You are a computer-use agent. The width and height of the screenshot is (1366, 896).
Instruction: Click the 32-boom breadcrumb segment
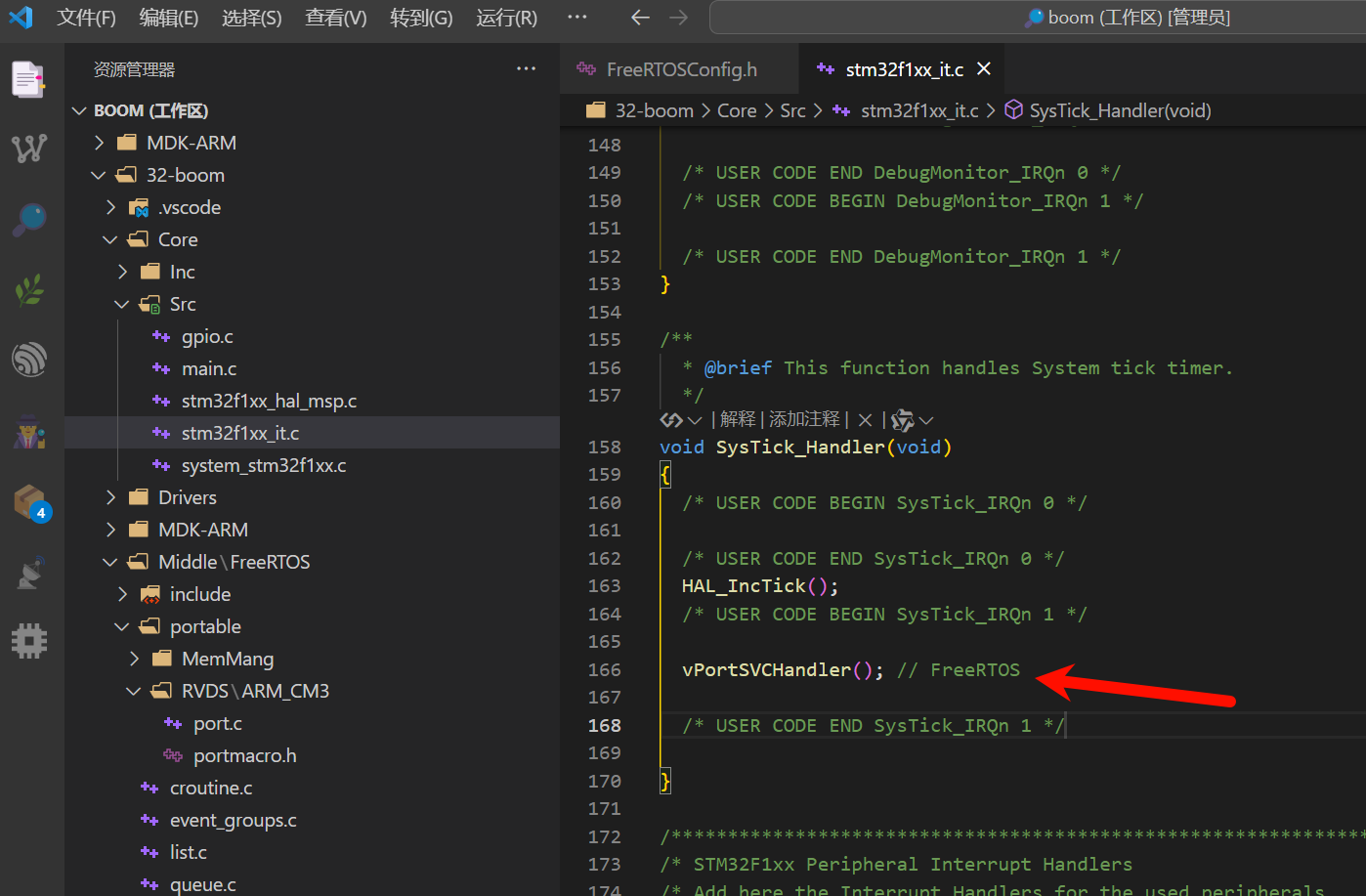[654, 110]
